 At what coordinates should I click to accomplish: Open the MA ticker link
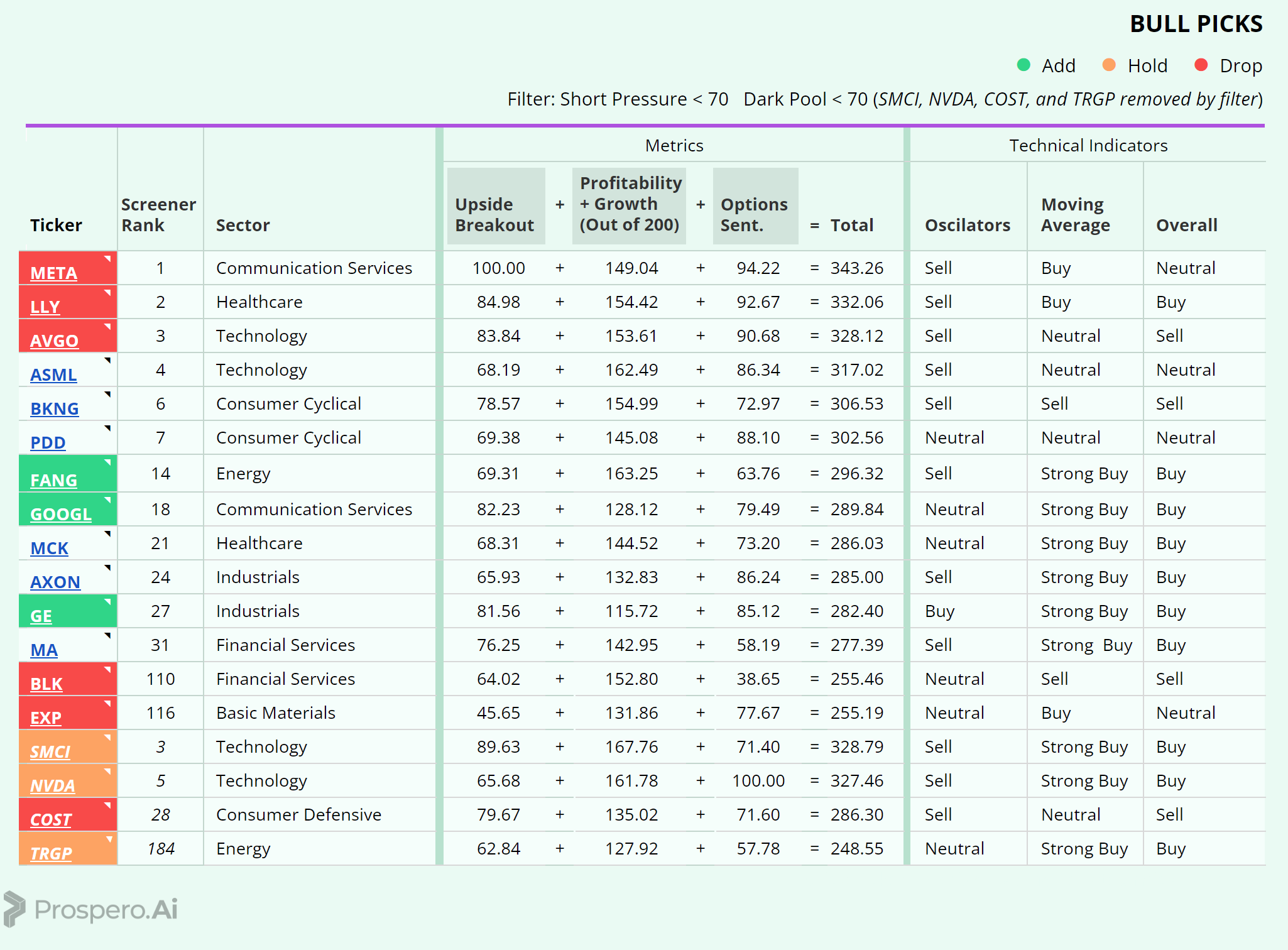pyautogui.click(x=44, y=650)
